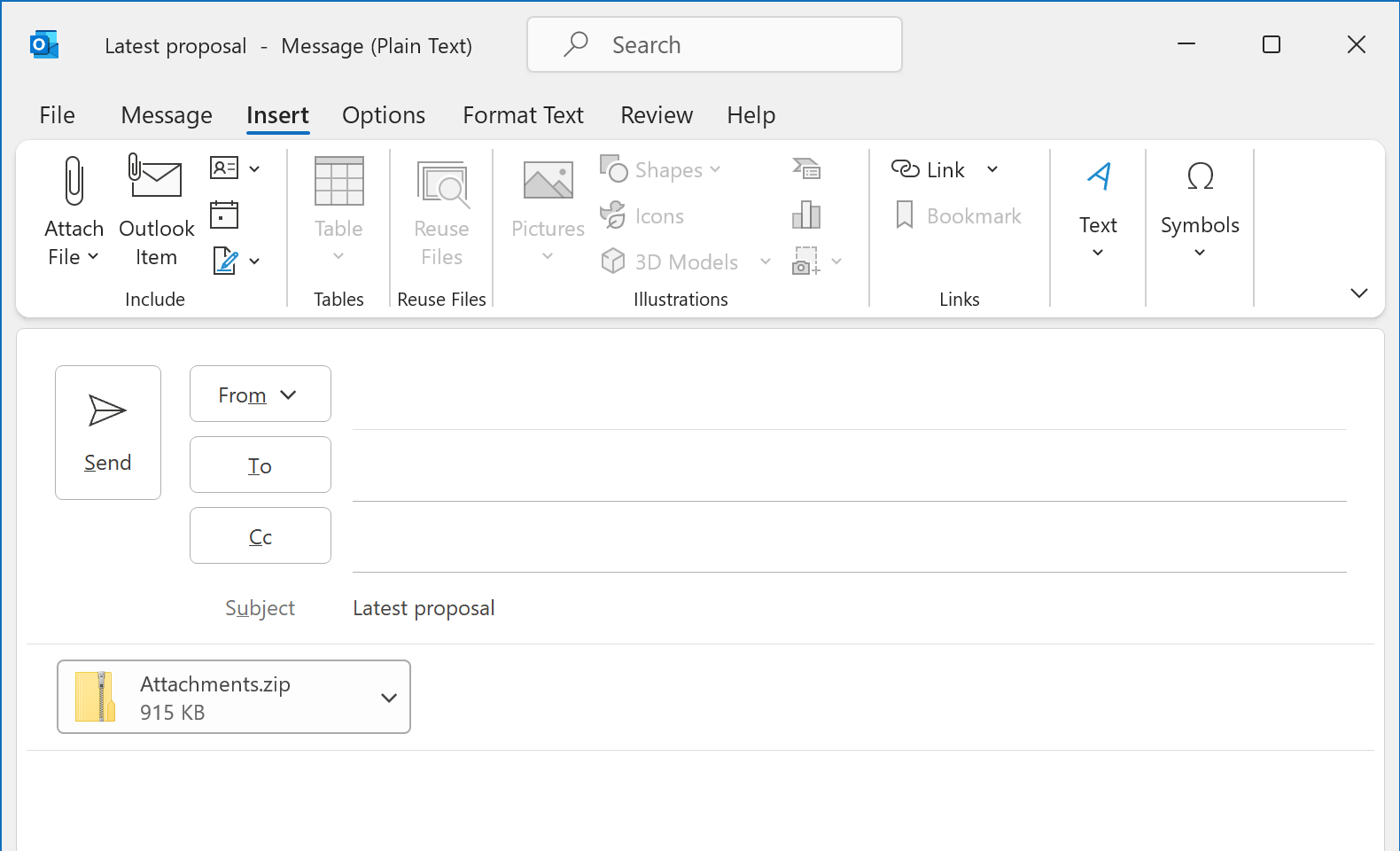The height and width of the screenshot is (851, 1400).
Task: Open the Help tab
Action: coord(751,115)
